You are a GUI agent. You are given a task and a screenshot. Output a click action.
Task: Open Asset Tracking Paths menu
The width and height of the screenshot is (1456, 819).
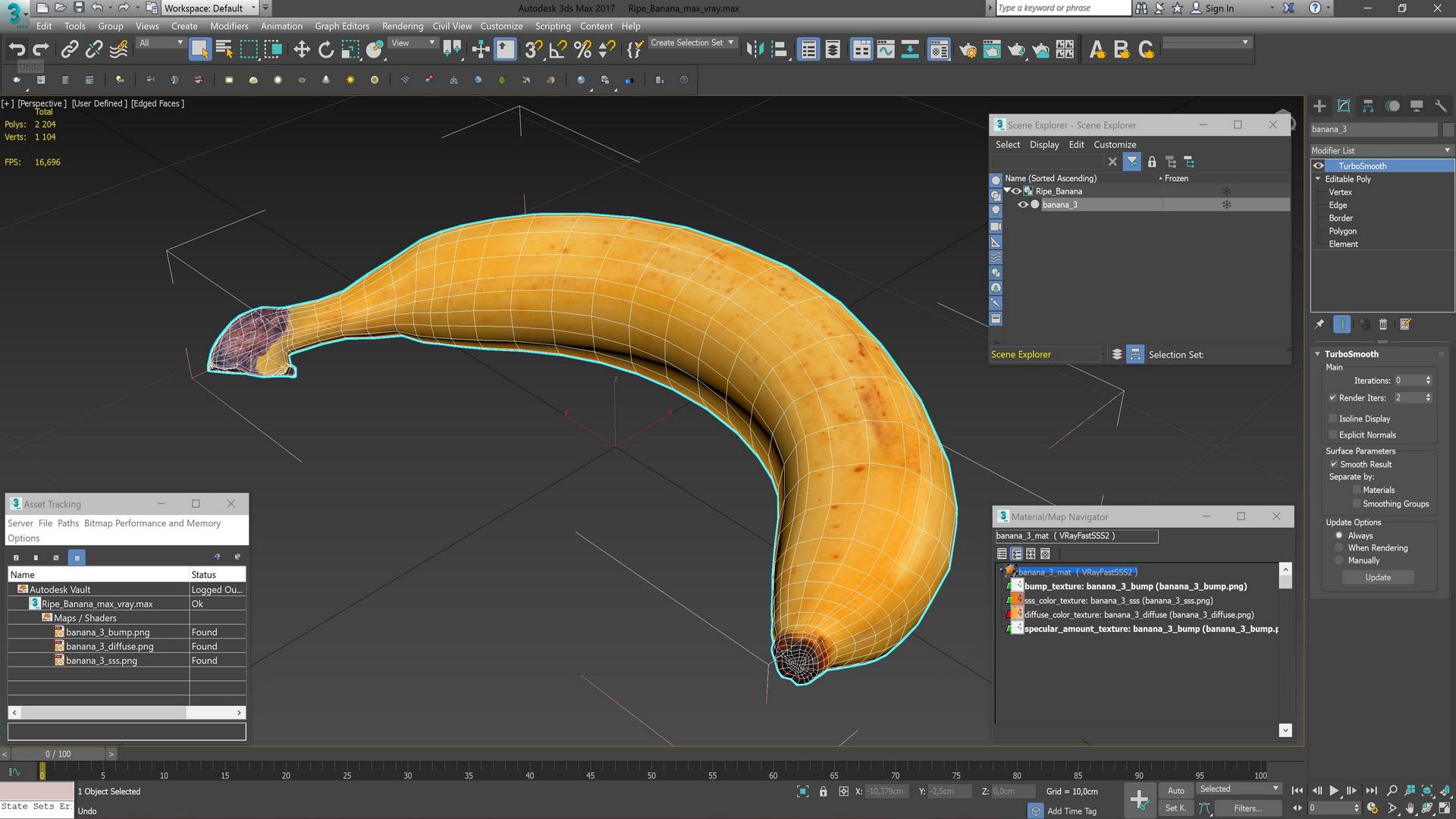[68, 523]
